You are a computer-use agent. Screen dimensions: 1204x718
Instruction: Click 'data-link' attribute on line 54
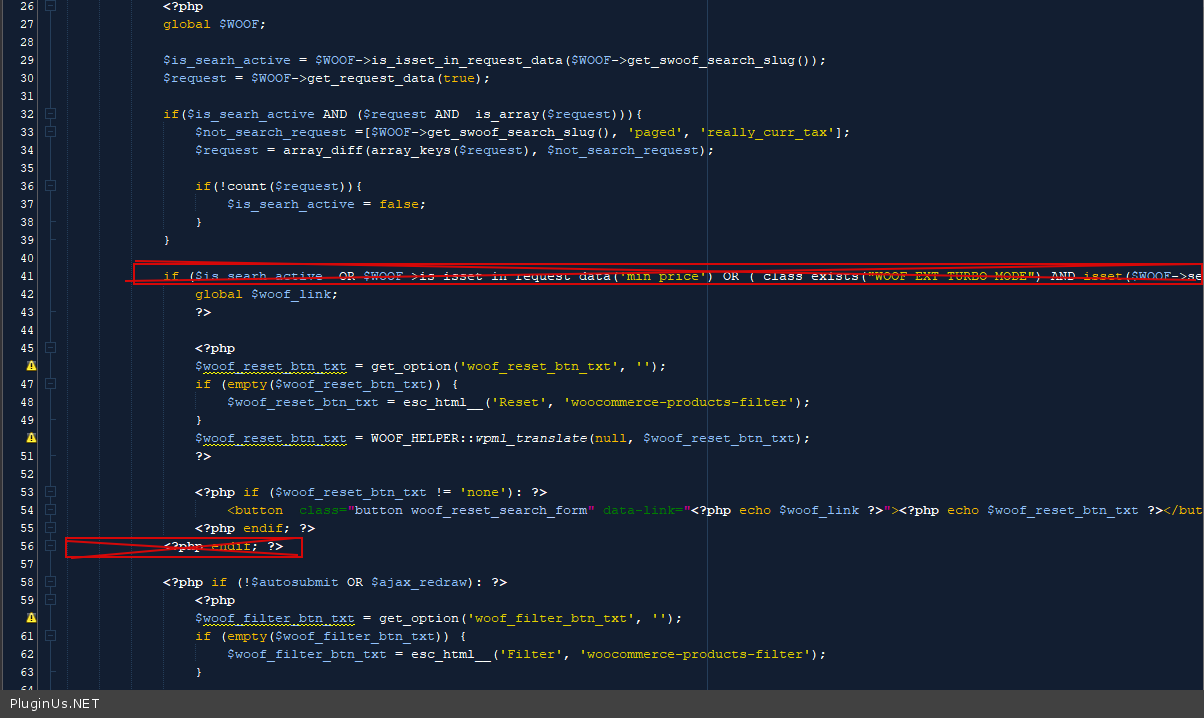[639, 510]
